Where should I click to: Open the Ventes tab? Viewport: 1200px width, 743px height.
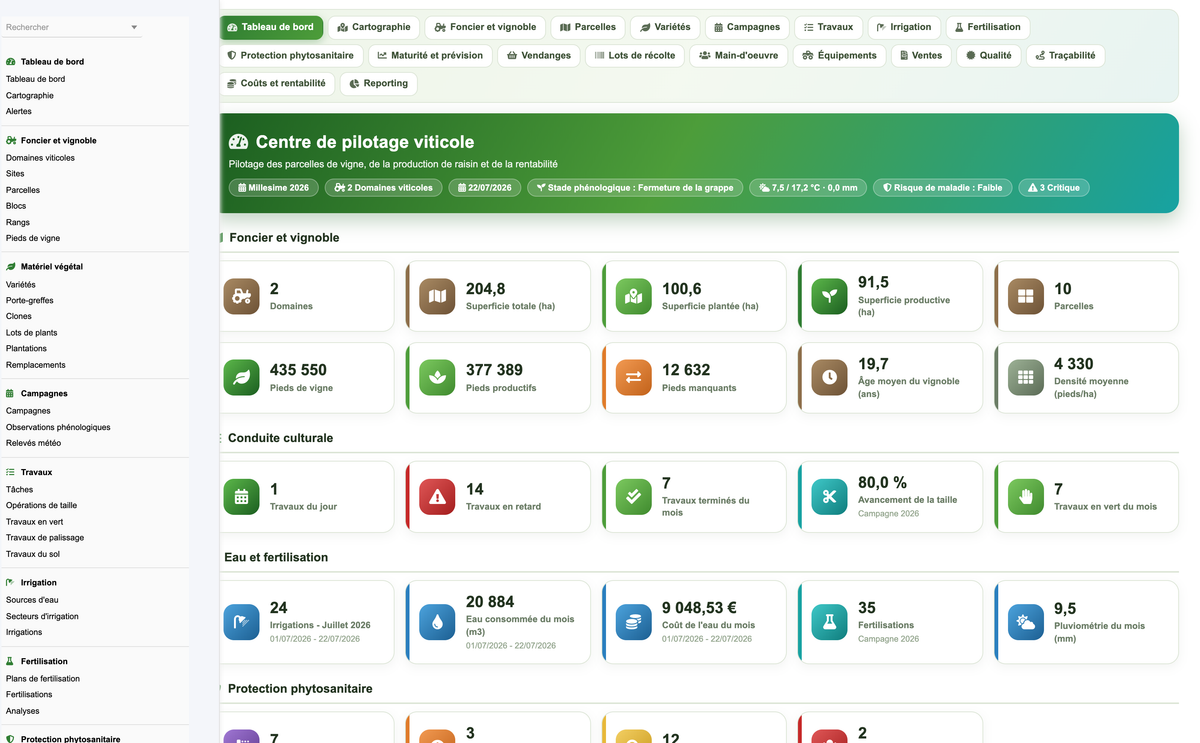click(x=921, y=55)
